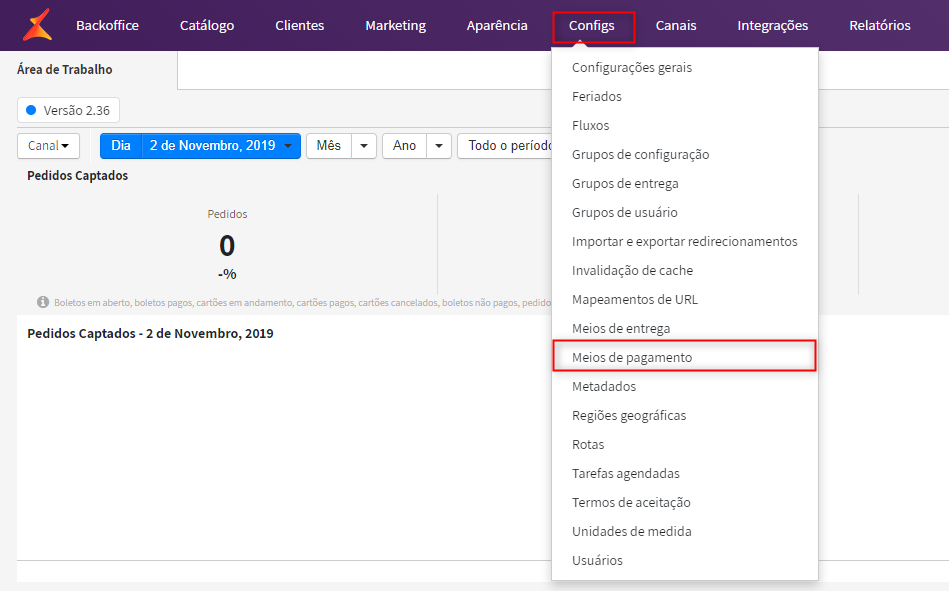Click the Pedidos count value 0

coord(227,246)
